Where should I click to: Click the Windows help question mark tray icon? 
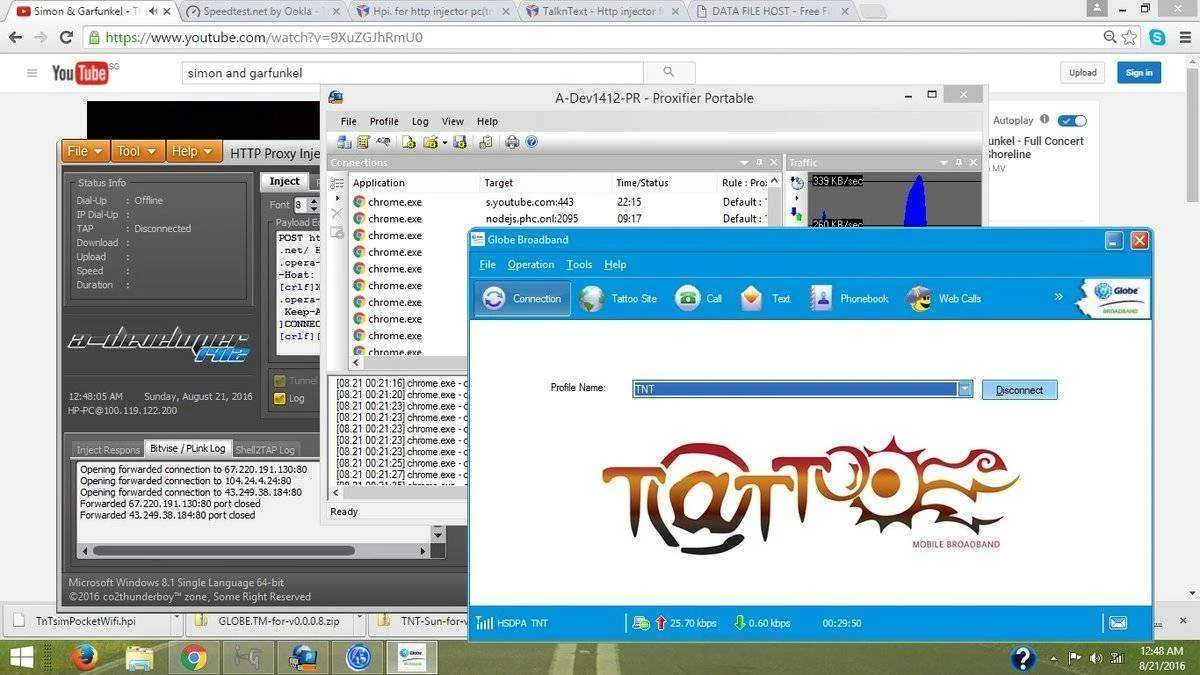[1022, 658]
